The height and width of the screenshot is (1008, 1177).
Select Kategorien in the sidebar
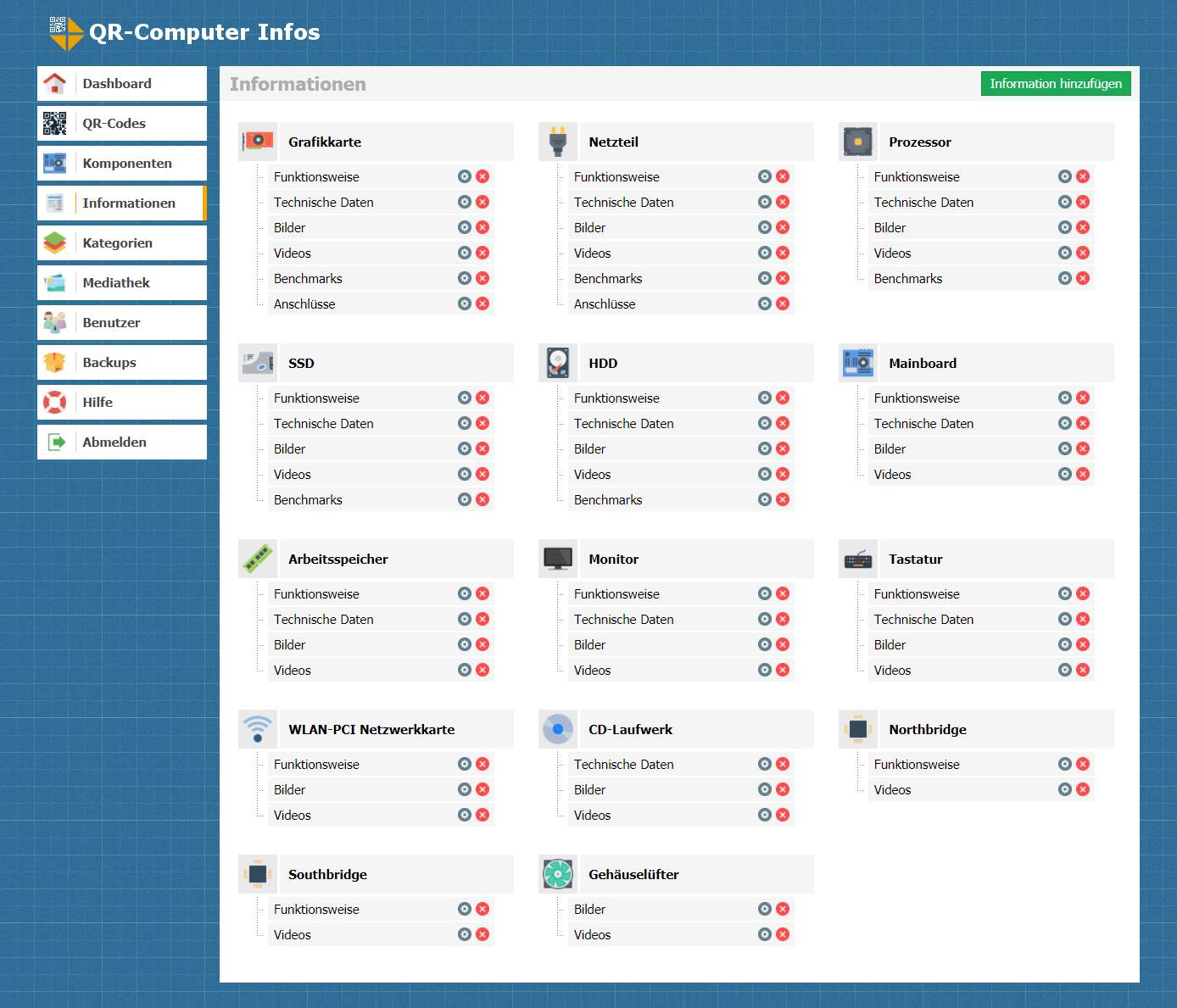122,242
